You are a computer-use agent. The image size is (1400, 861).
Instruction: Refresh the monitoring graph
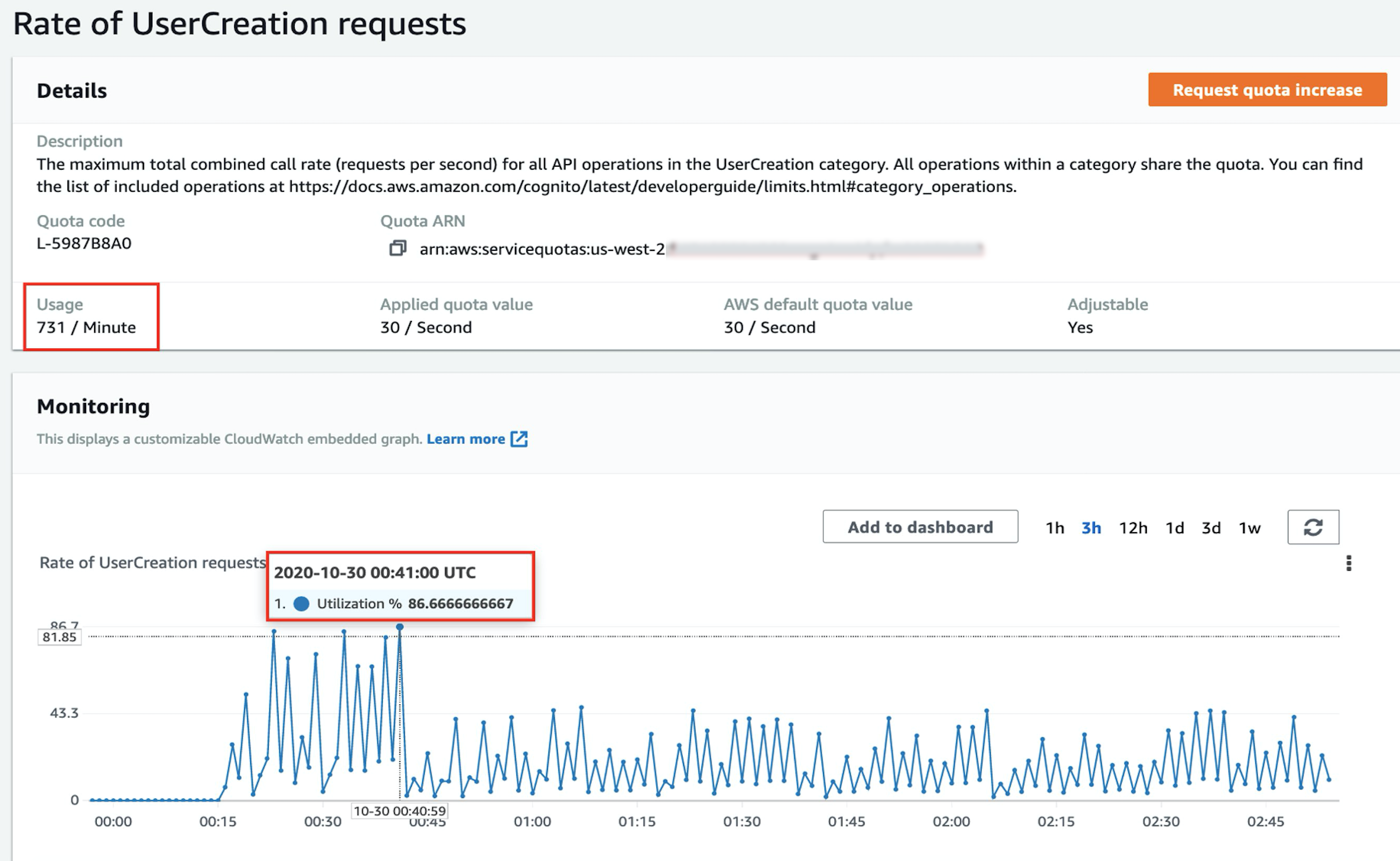[1312, 527]
